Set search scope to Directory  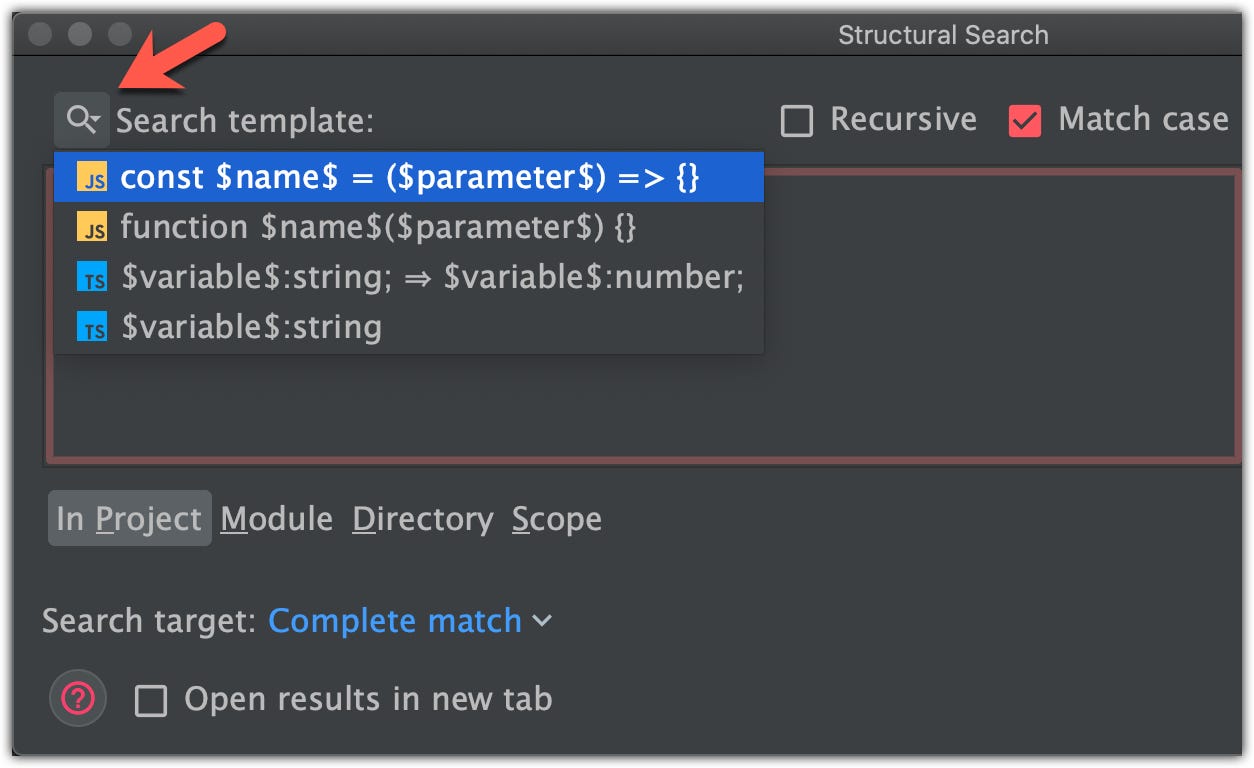point(423,519)
